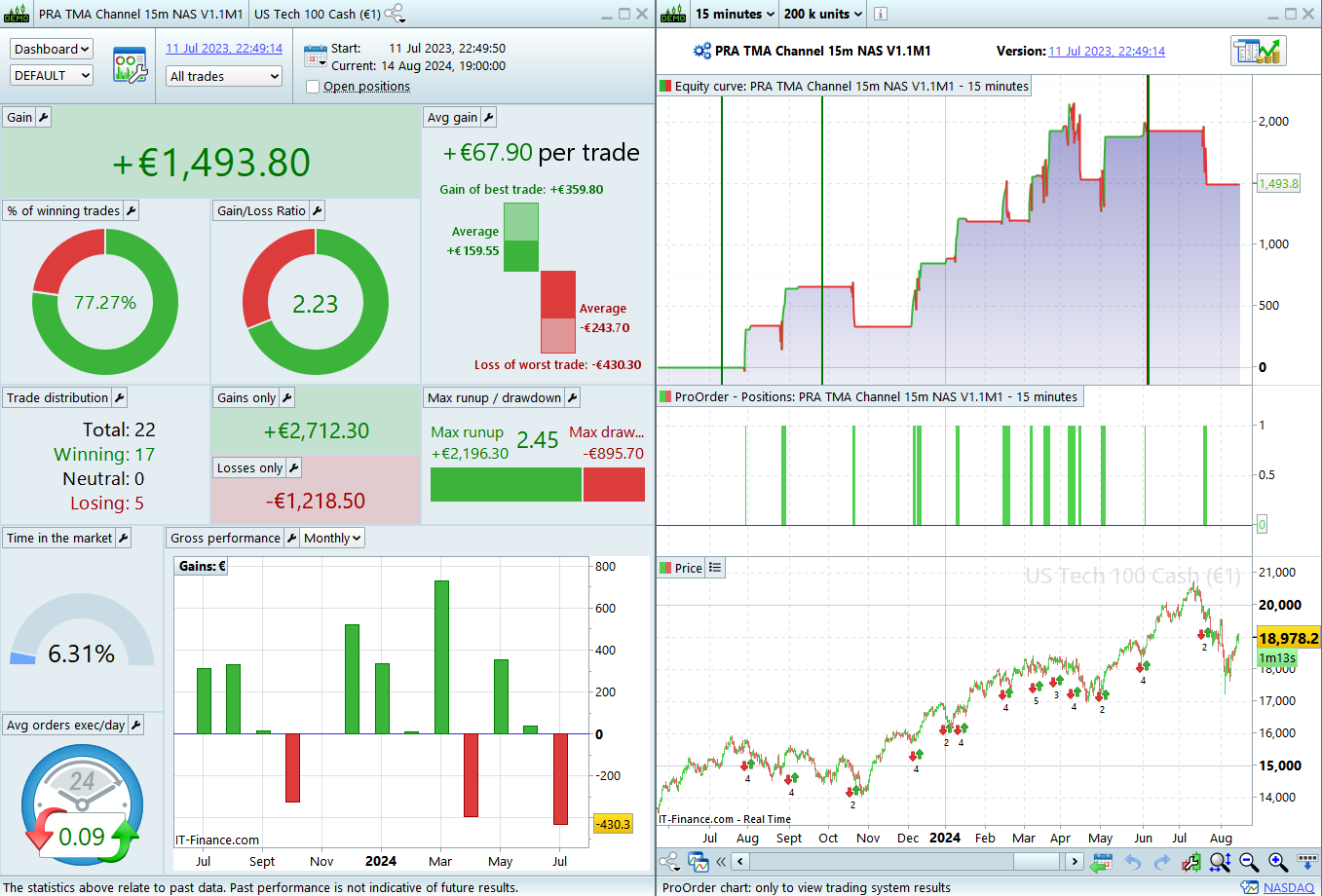The height and width of the screenshot is (896, 1322).
Task: Click the zoom out magnifier icon
Action: [1249, 861]
